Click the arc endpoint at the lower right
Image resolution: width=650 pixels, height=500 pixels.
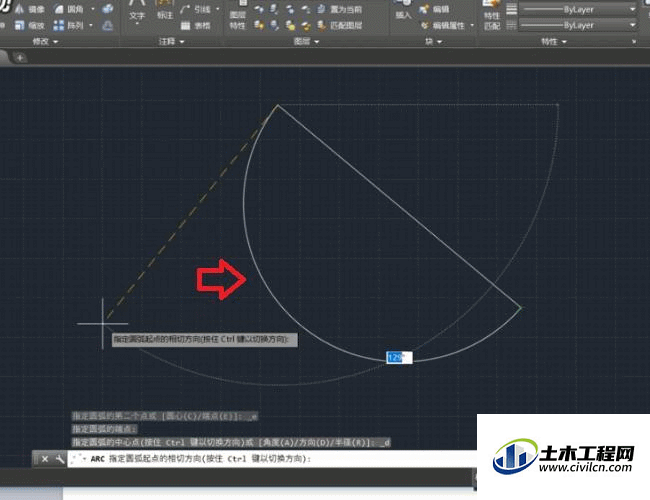point(521,308)
